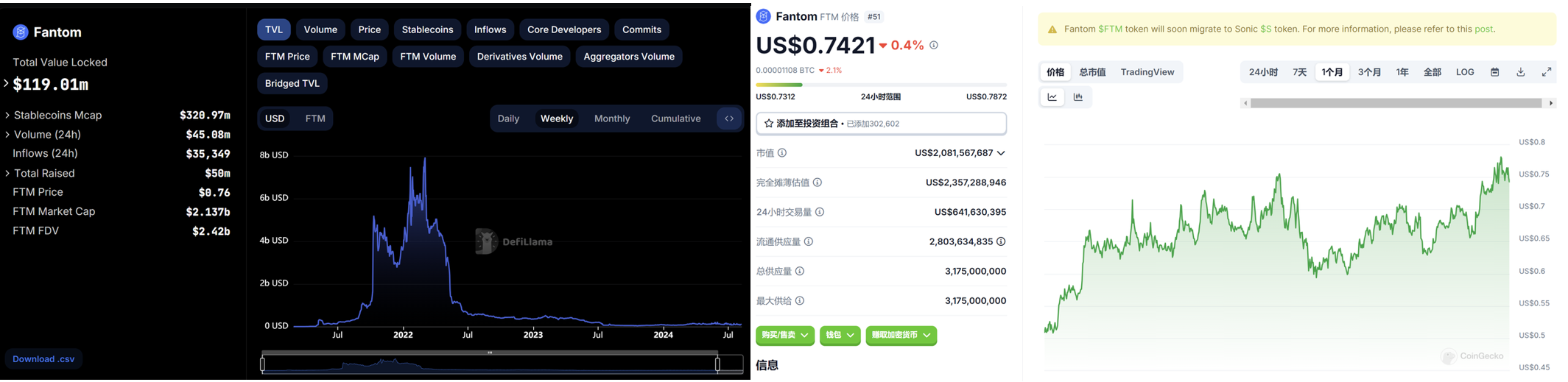Switch to the candlestick chart icon
The height and width of the screenshot is (382, 1568).
click(1078, 97)
